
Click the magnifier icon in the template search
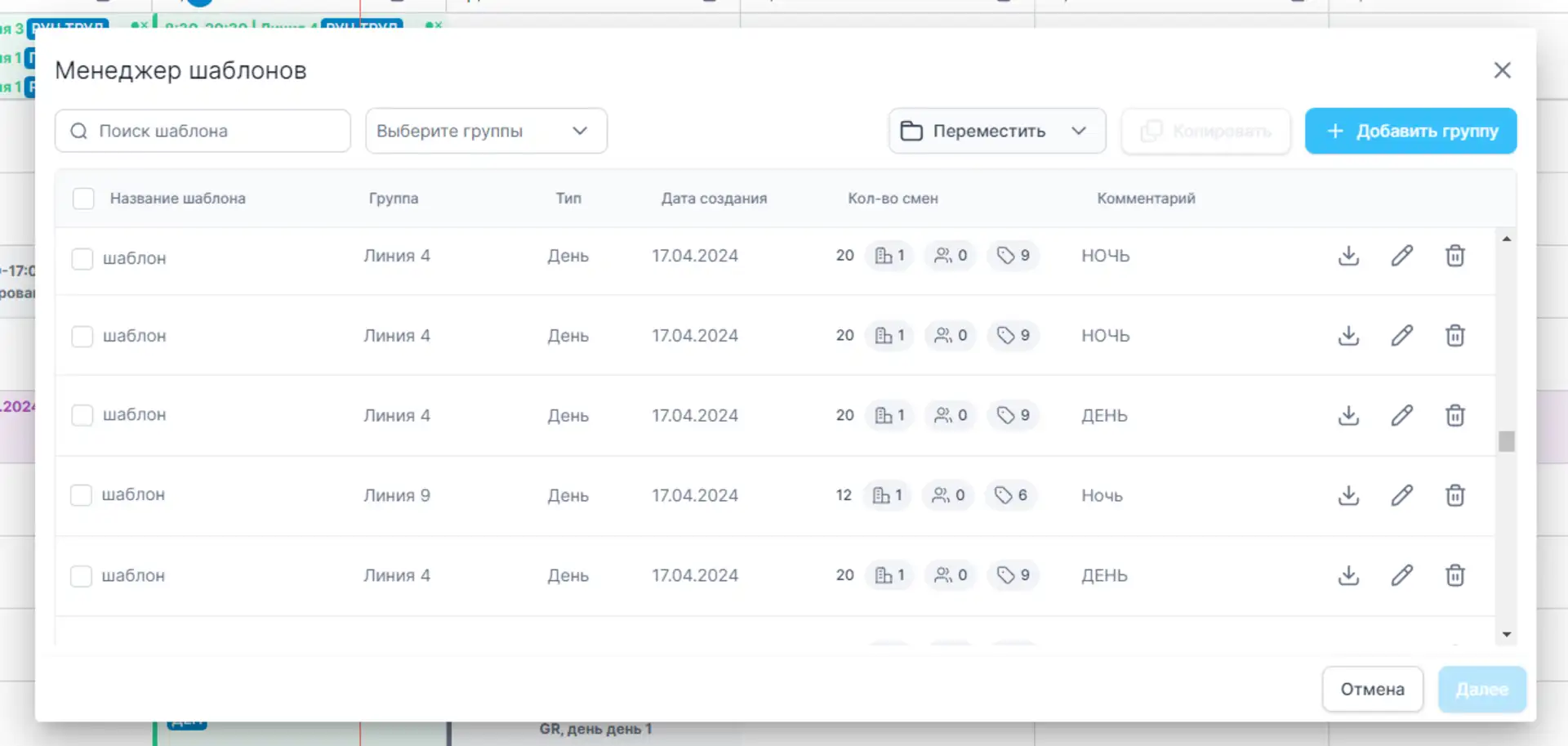point(78,131)
